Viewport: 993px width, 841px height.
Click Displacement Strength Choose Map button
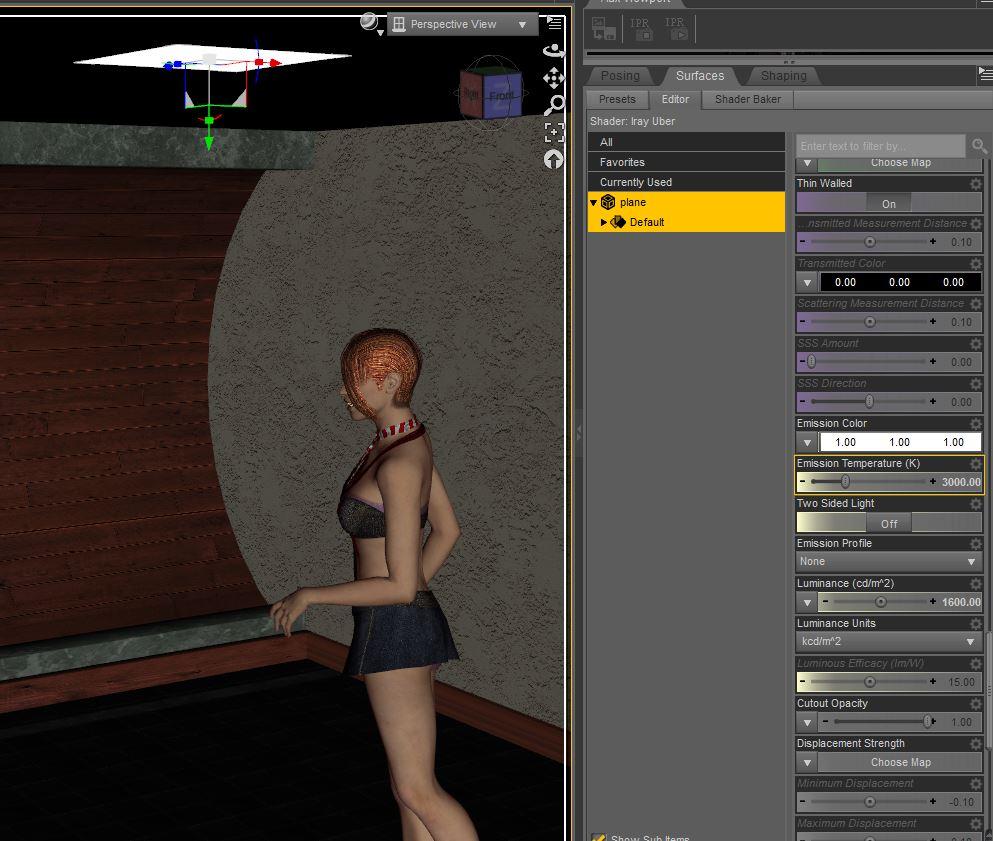(901, 762)
